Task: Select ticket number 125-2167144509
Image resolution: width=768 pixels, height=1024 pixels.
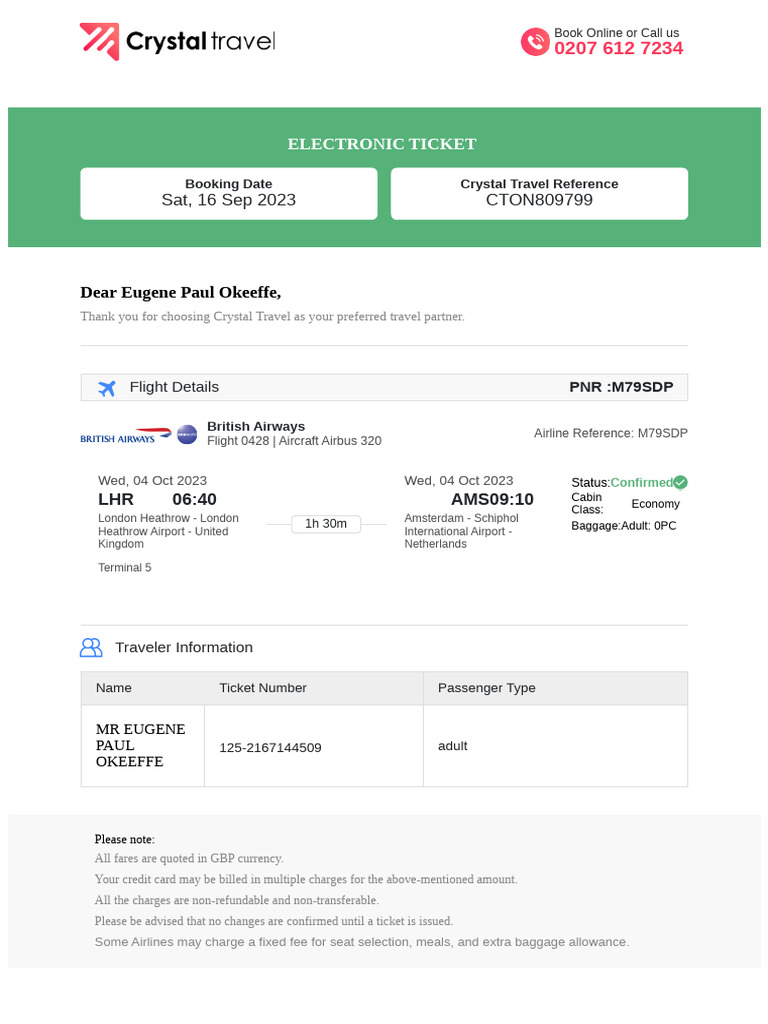Action: (x=270, y=748)
